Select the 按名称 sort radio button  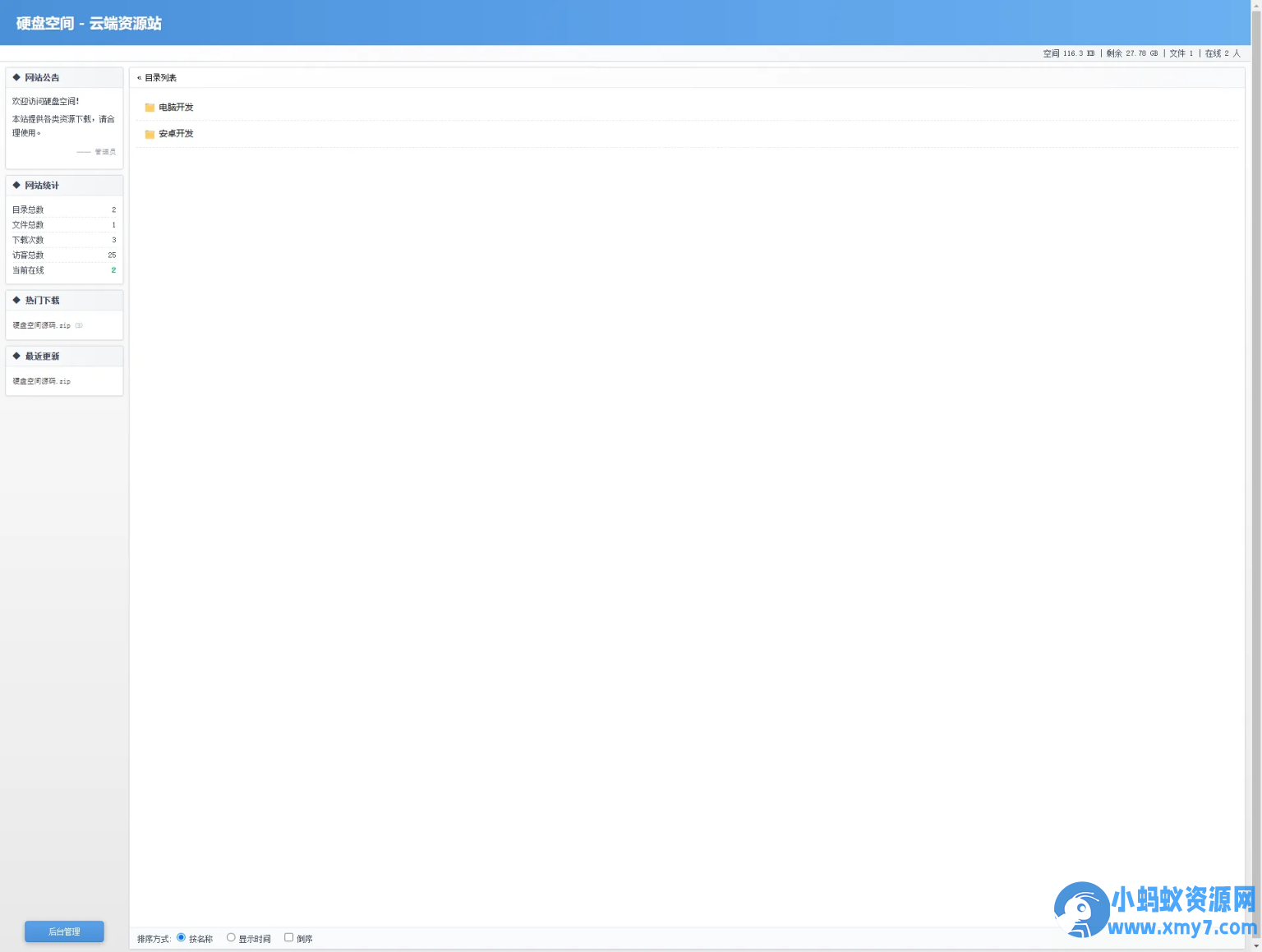(x=182, y=937)
